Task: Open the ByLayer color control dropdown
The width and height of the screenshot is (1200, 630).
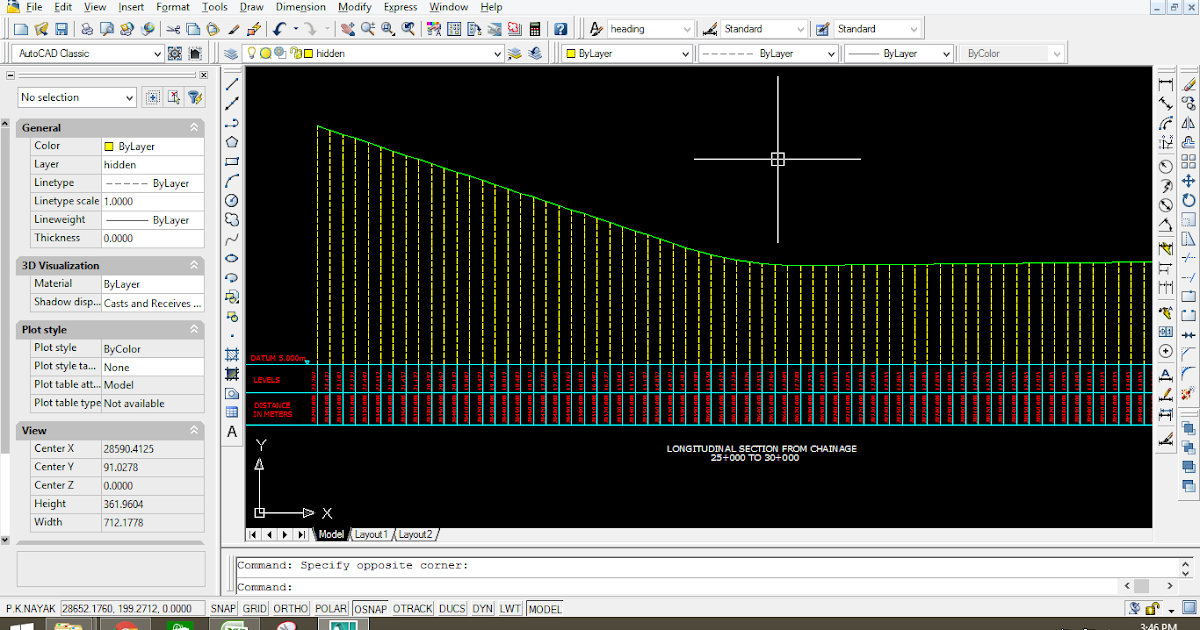Action: tap(627, 54)
